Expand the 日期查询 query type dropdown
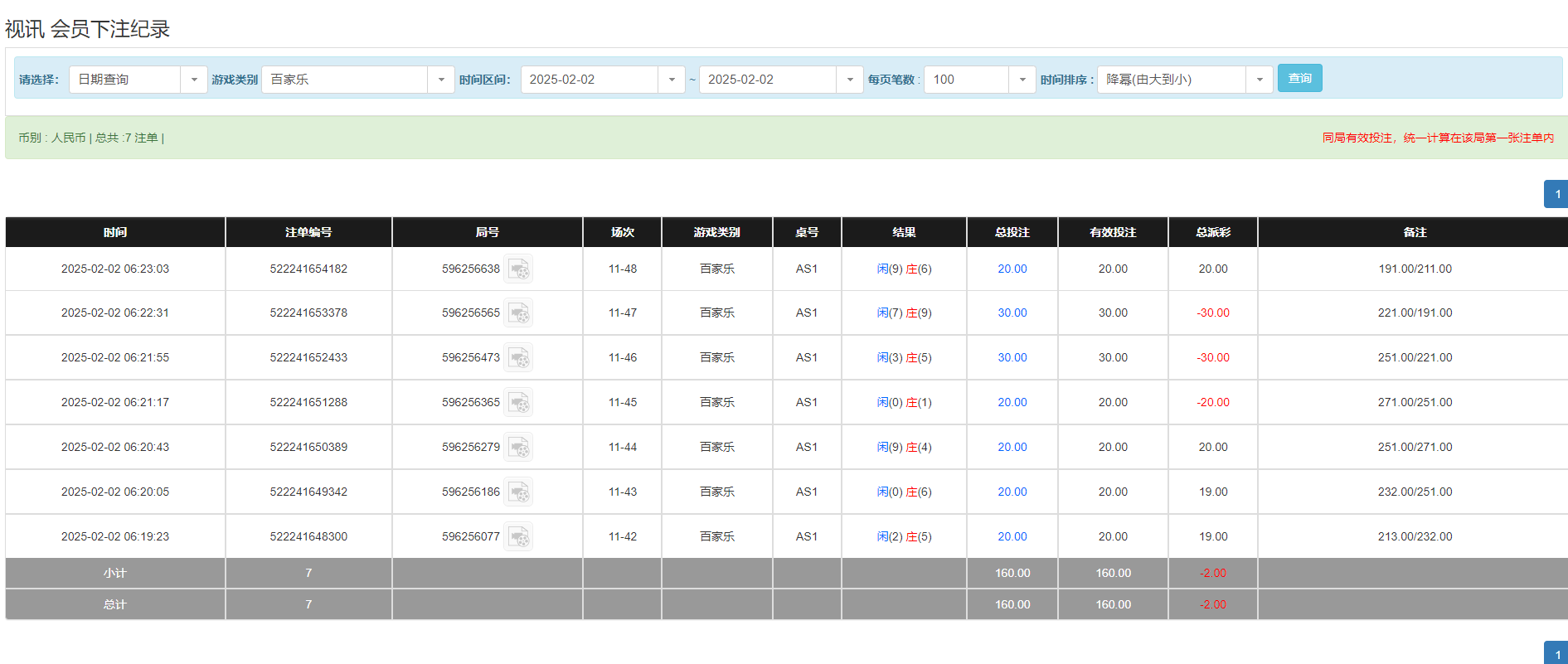This screenshot has width=1568, height=664. point(193,80)
